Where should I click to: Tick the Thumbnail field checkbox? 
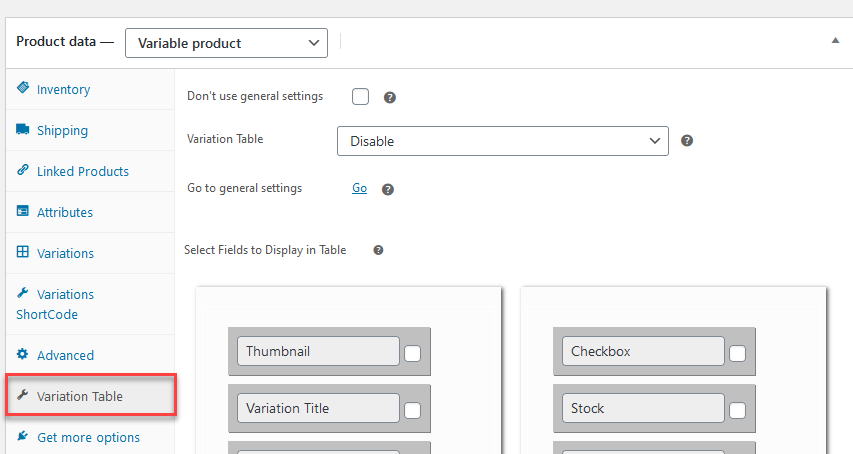[413, 353]
